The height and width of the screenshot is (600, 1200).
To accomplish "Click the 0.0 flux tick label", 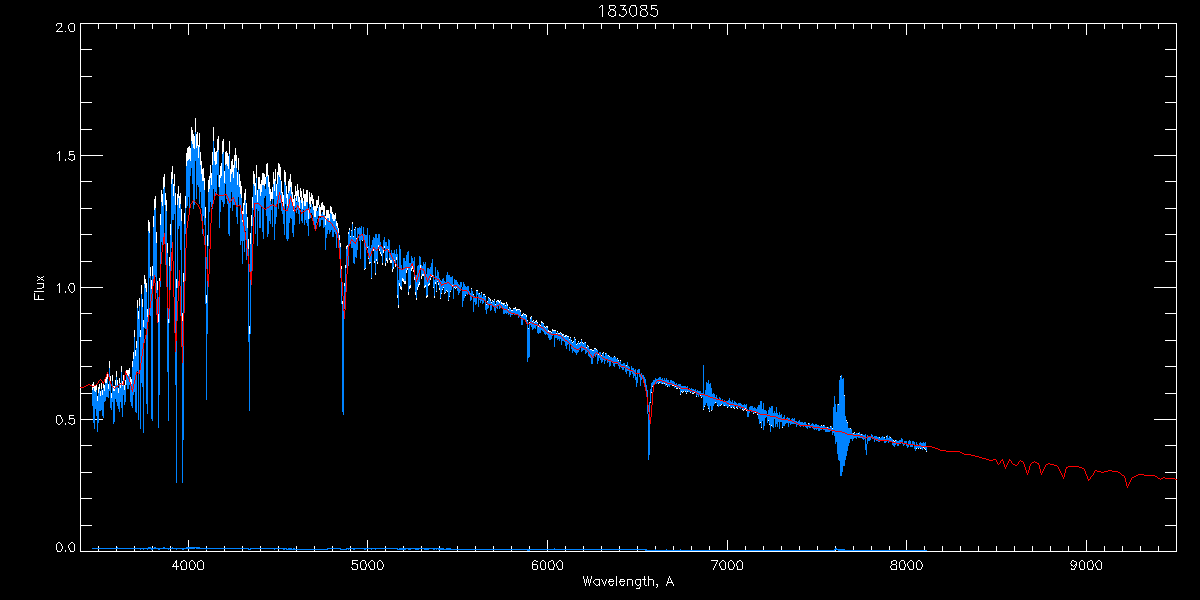I will (x=65, y=548).
